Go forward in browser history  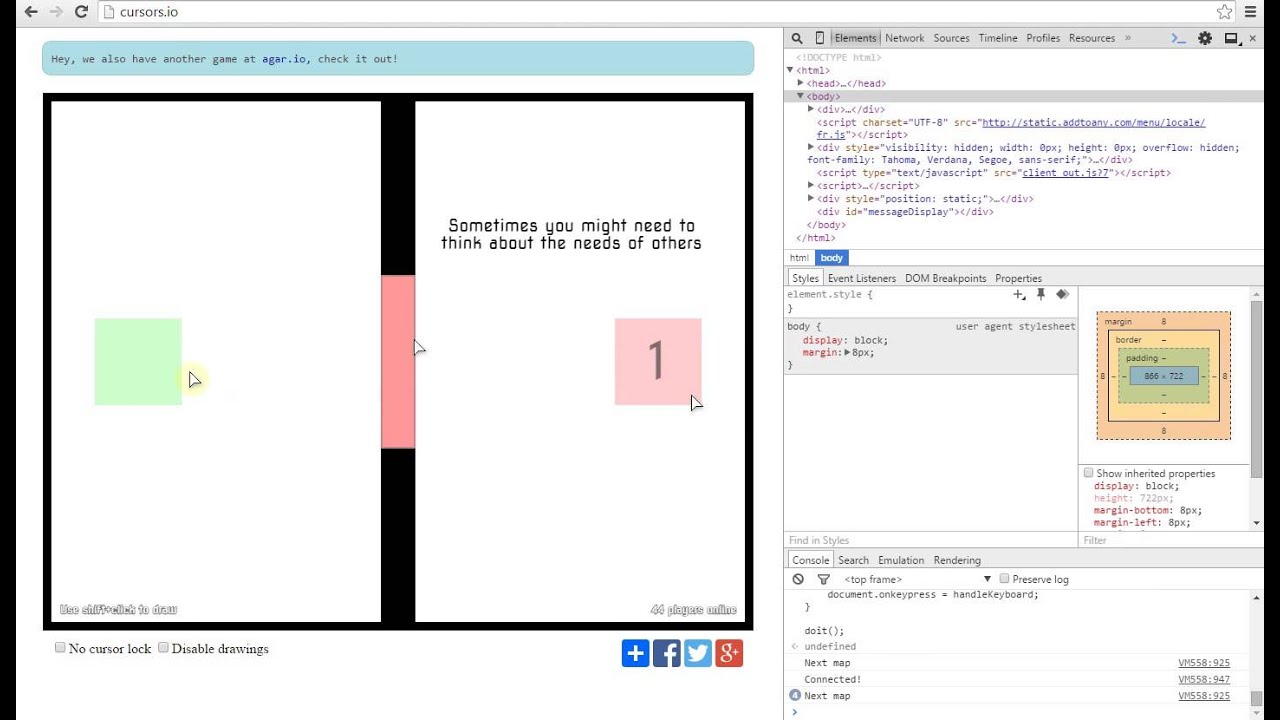(56, 12)
